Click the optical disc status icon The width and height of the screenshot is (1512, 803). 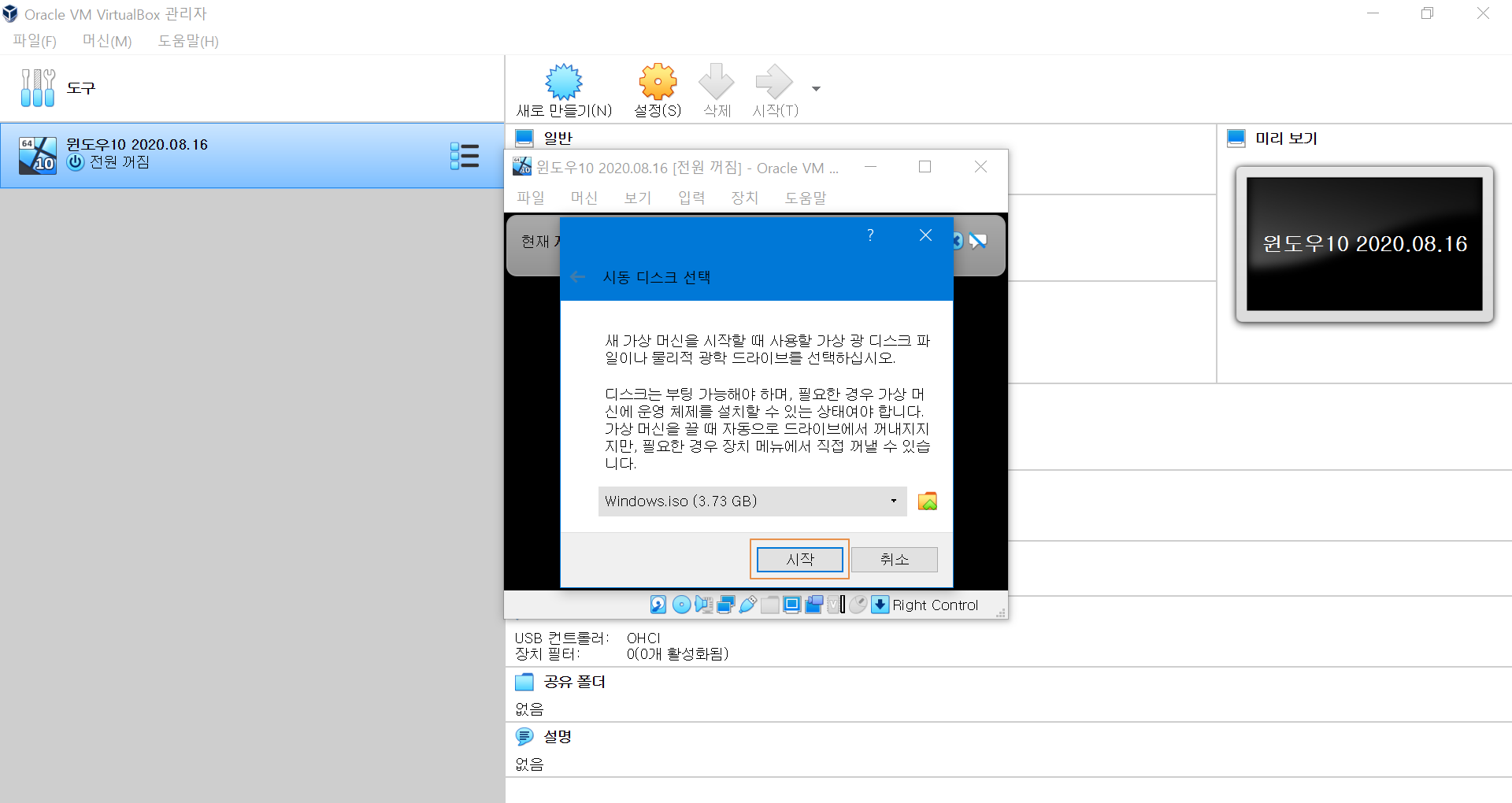tap(682, 605)
